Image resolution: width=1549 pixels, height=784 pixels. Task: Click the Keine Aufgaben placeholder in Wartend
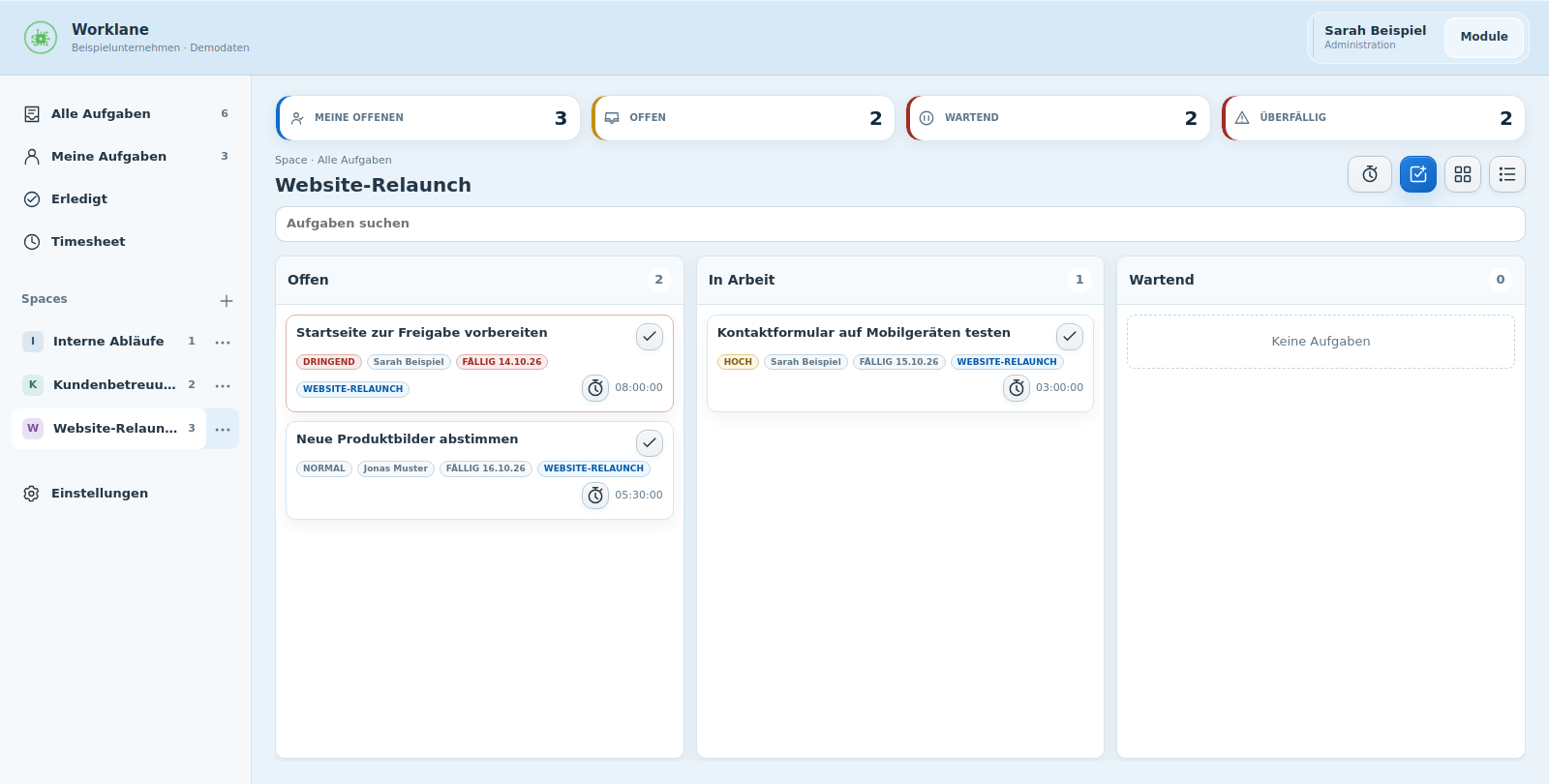tap(1321, 342)
